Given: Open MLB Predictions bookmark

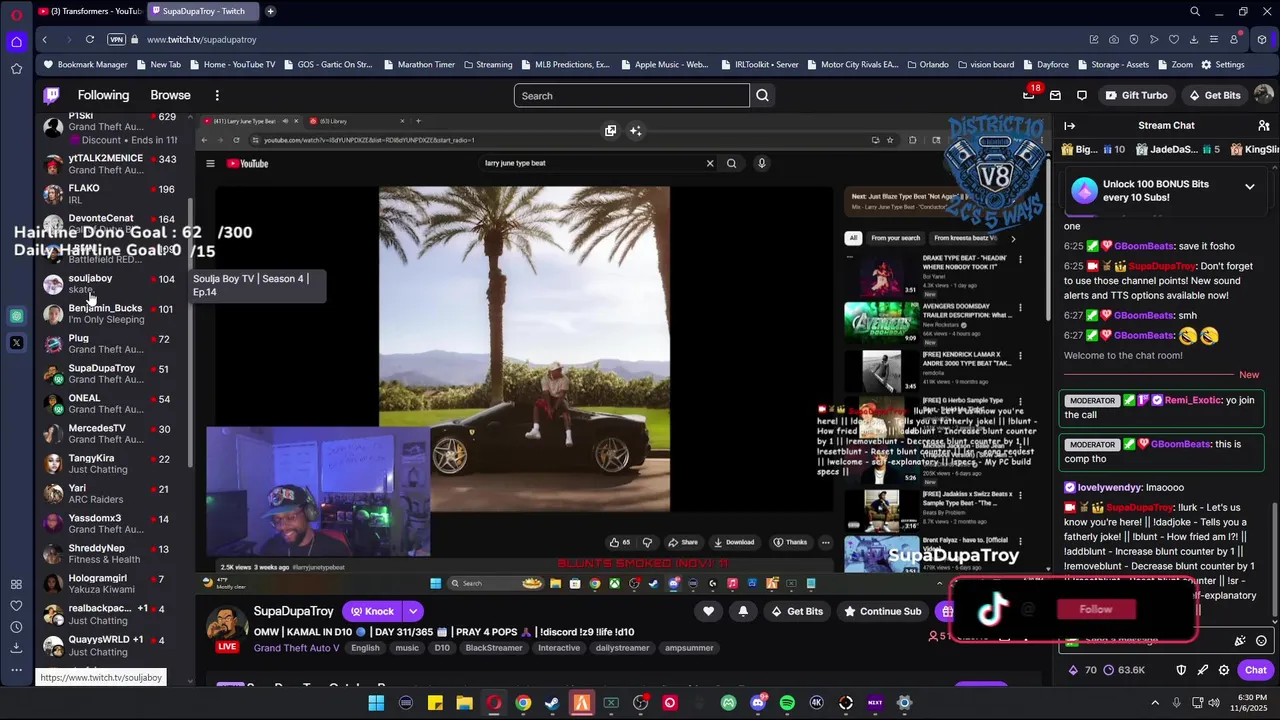Looking at the screenshot, I should (564, 64).
